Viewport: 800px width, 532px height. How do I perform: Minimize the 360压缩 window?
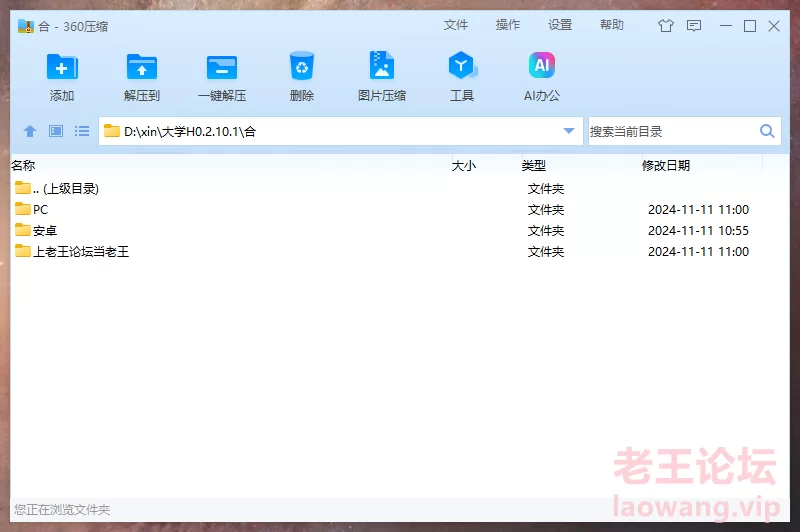point(726,26)
